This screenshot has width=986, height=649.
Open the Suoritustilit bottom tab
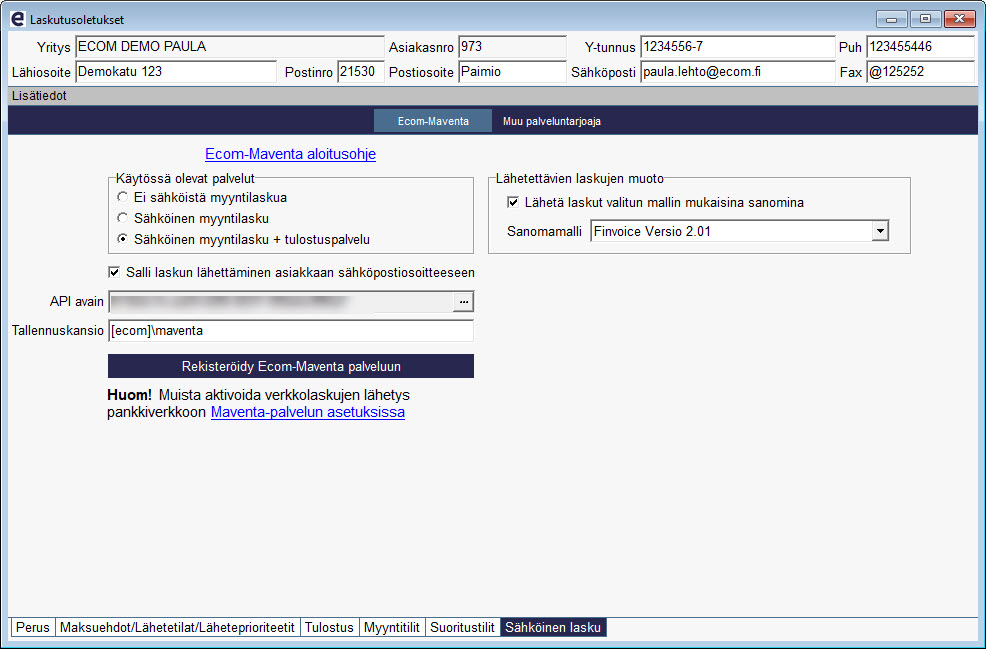pos(463,628)
